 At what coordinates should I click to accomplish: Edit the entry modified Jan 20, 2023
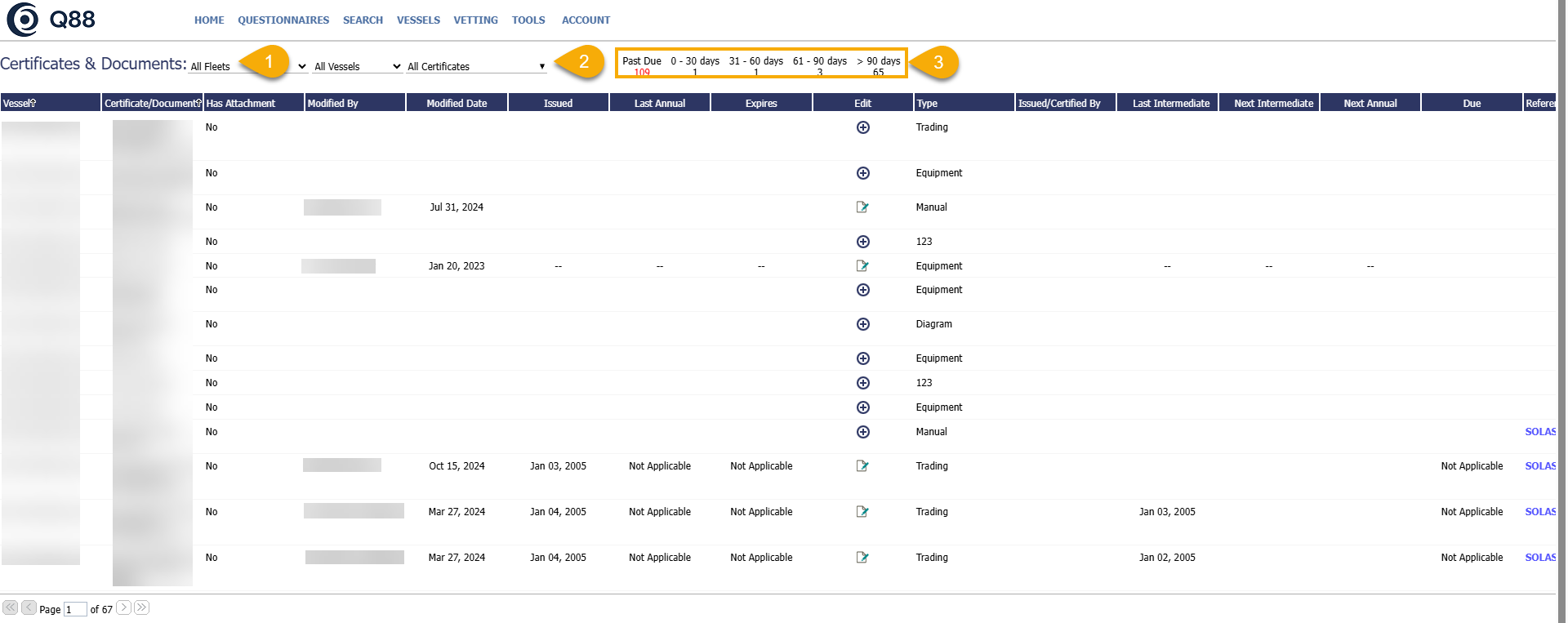[862, 266]
